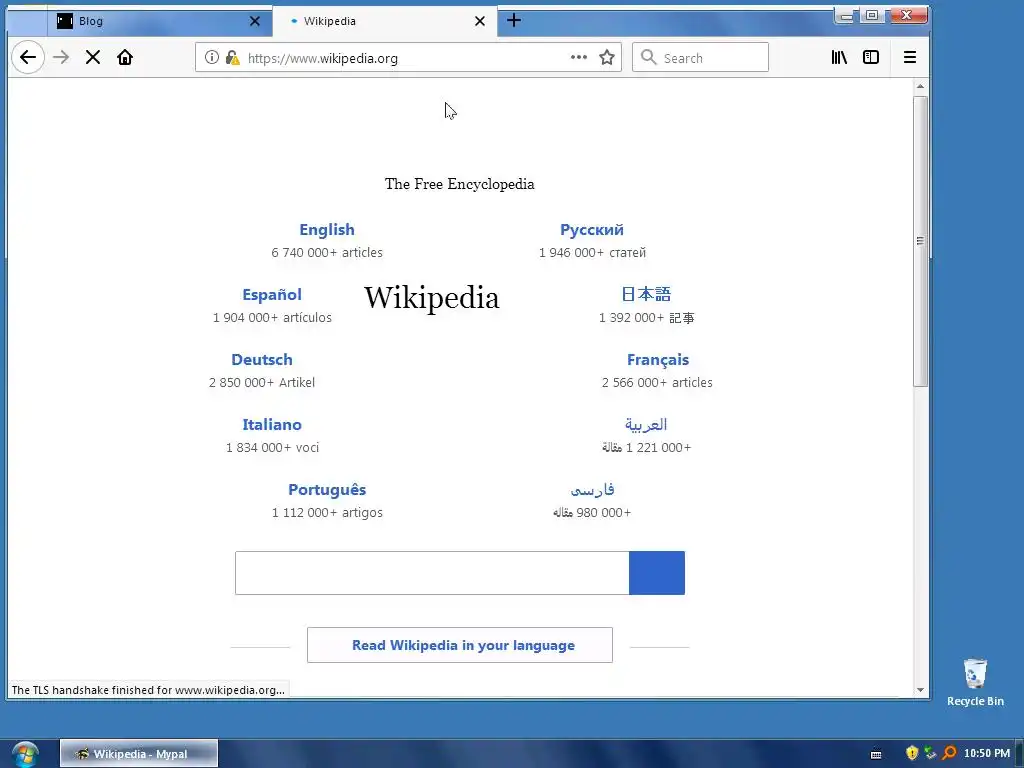Select the Wikipedia tab
1024x768 pixels.
click(x=385, y=21)
